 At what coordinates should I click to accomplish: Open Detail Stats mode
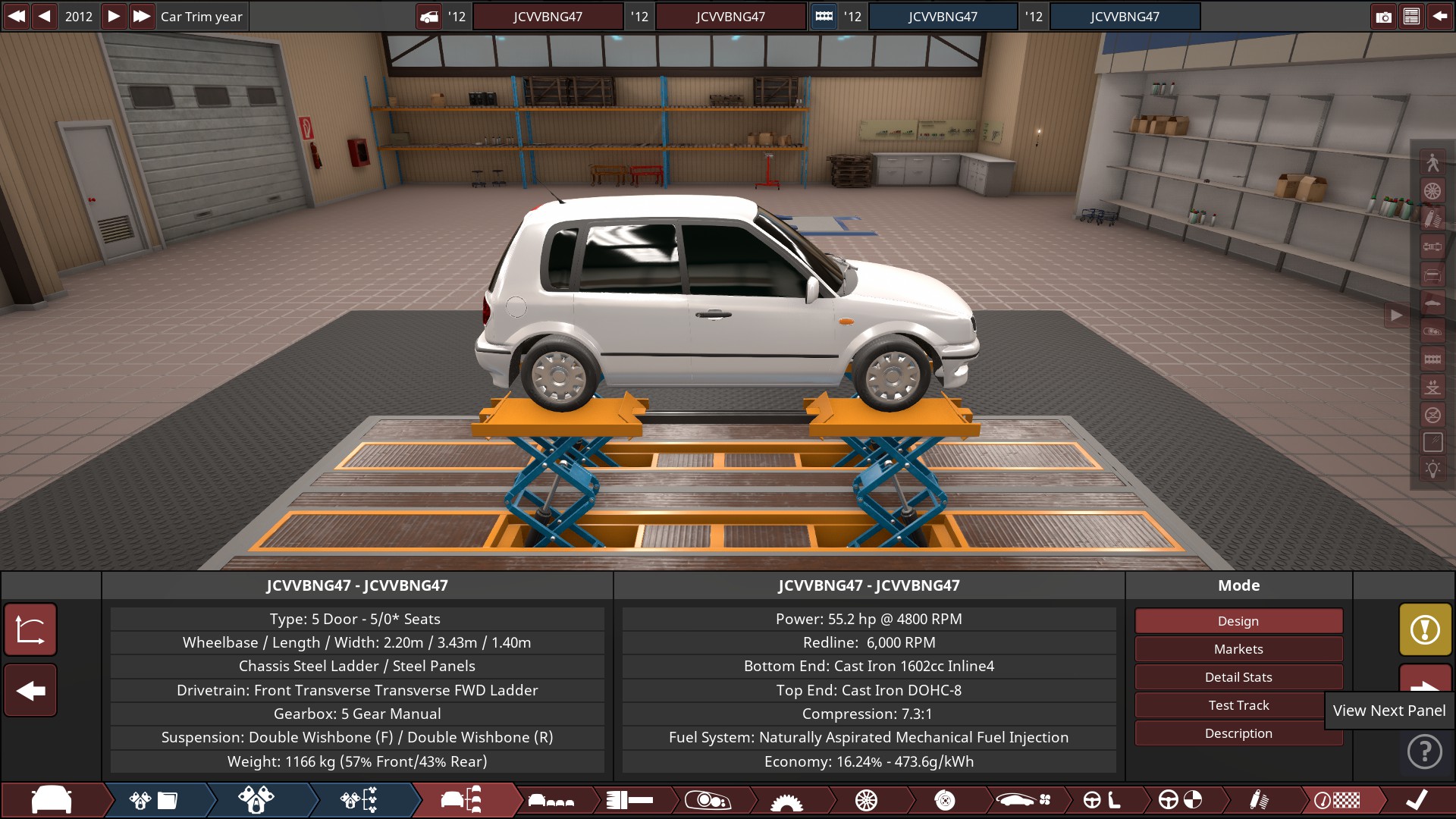point(1238,677)
